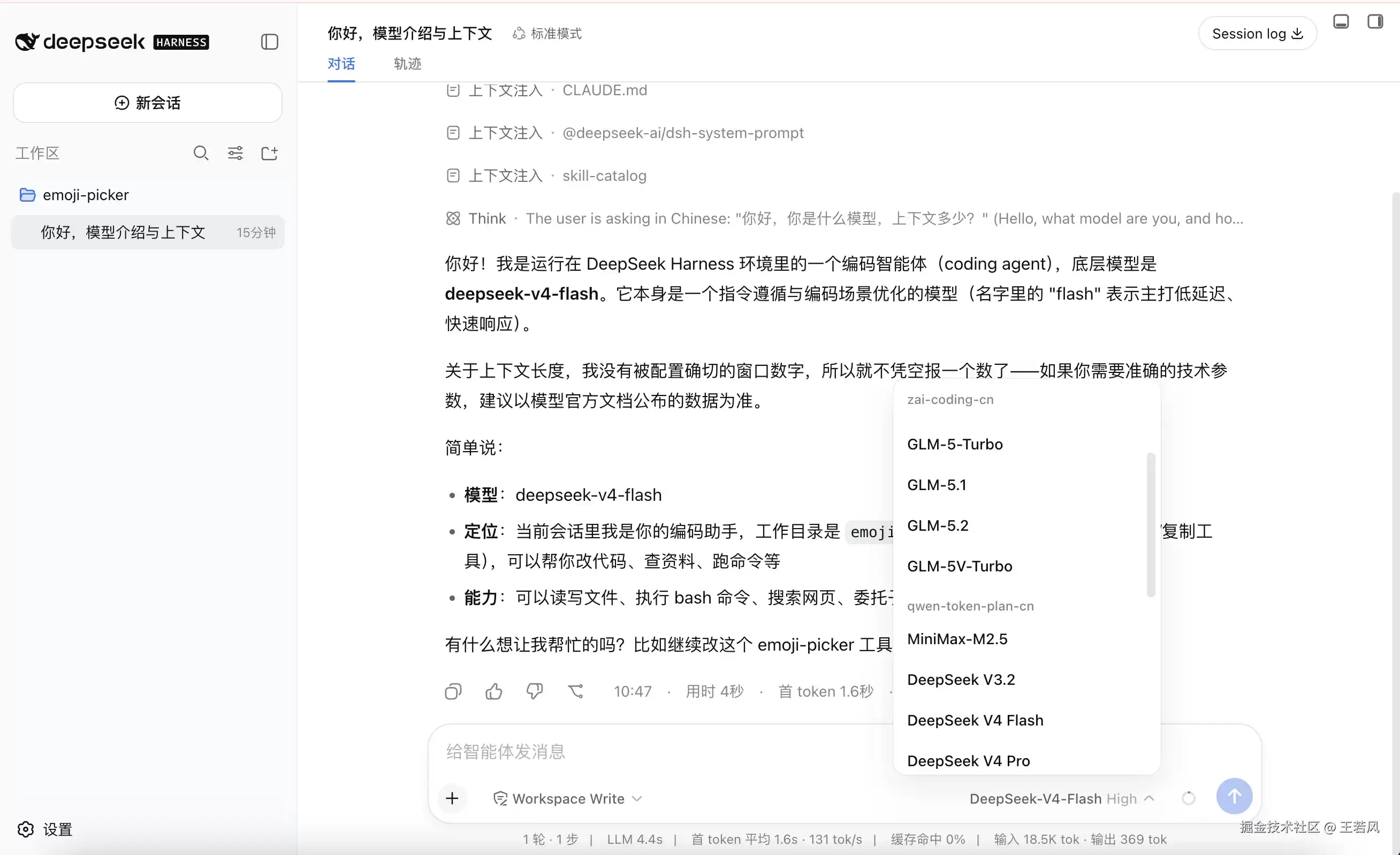Open workspace filter settings icon
The width and height of the screenshot is (1400, 855).
click(235, 153)
